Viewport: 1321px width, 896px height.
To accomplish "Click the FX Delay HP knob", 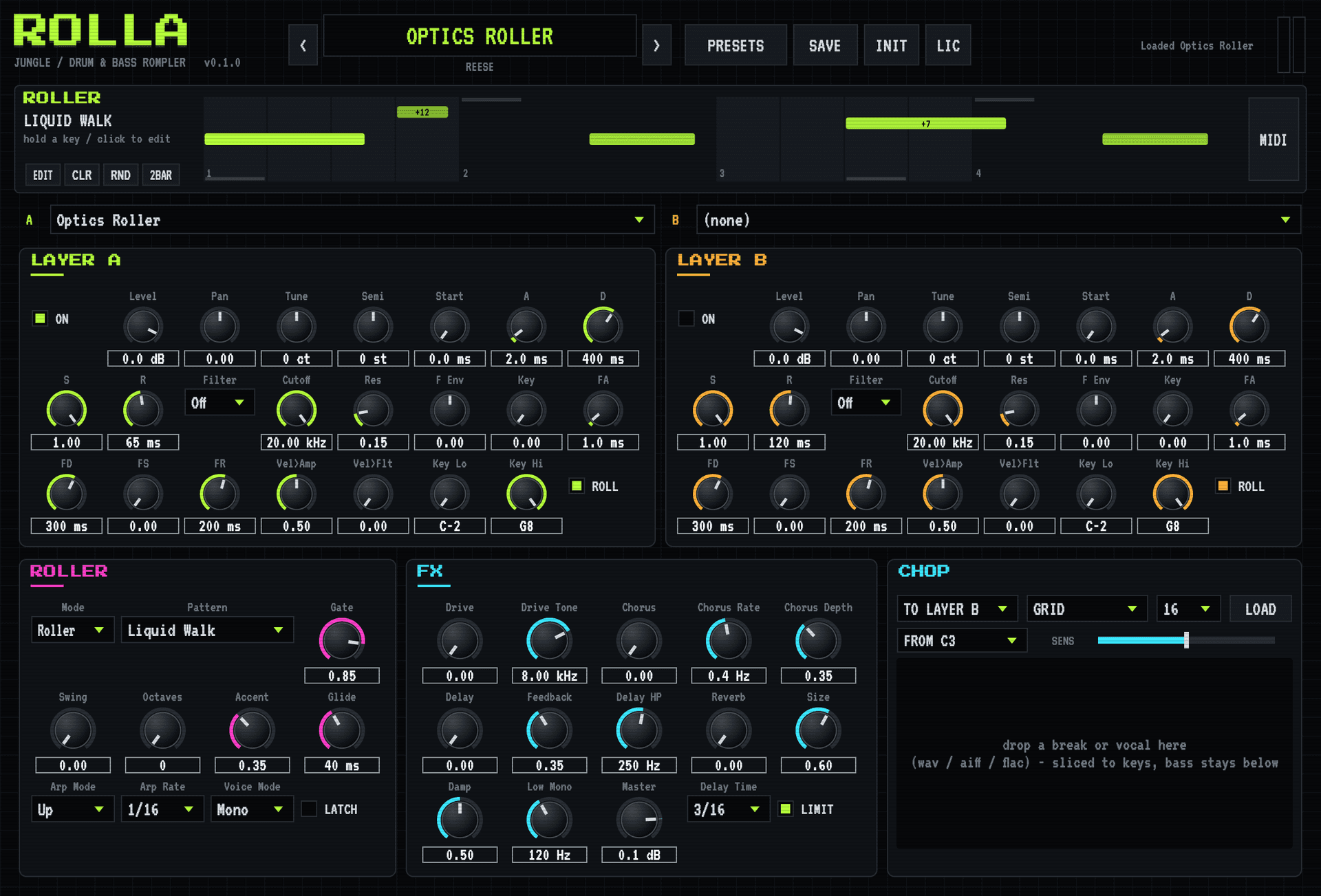I will click(639, 730).
